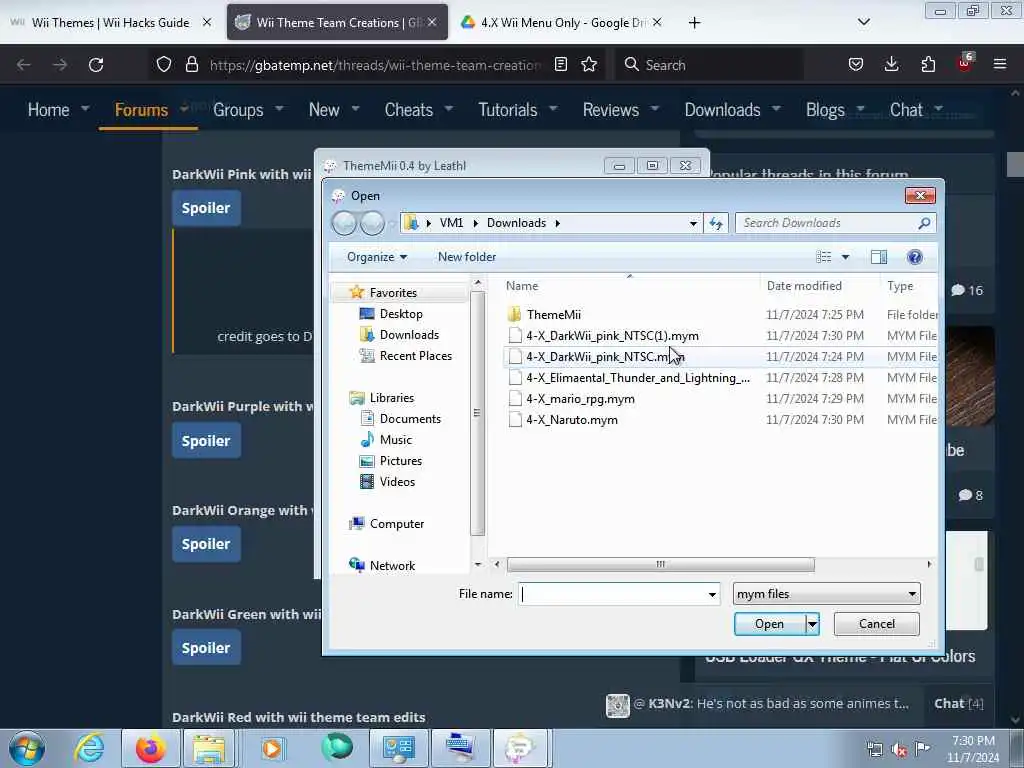Bookmark this page with star icon

pos(589,64)
